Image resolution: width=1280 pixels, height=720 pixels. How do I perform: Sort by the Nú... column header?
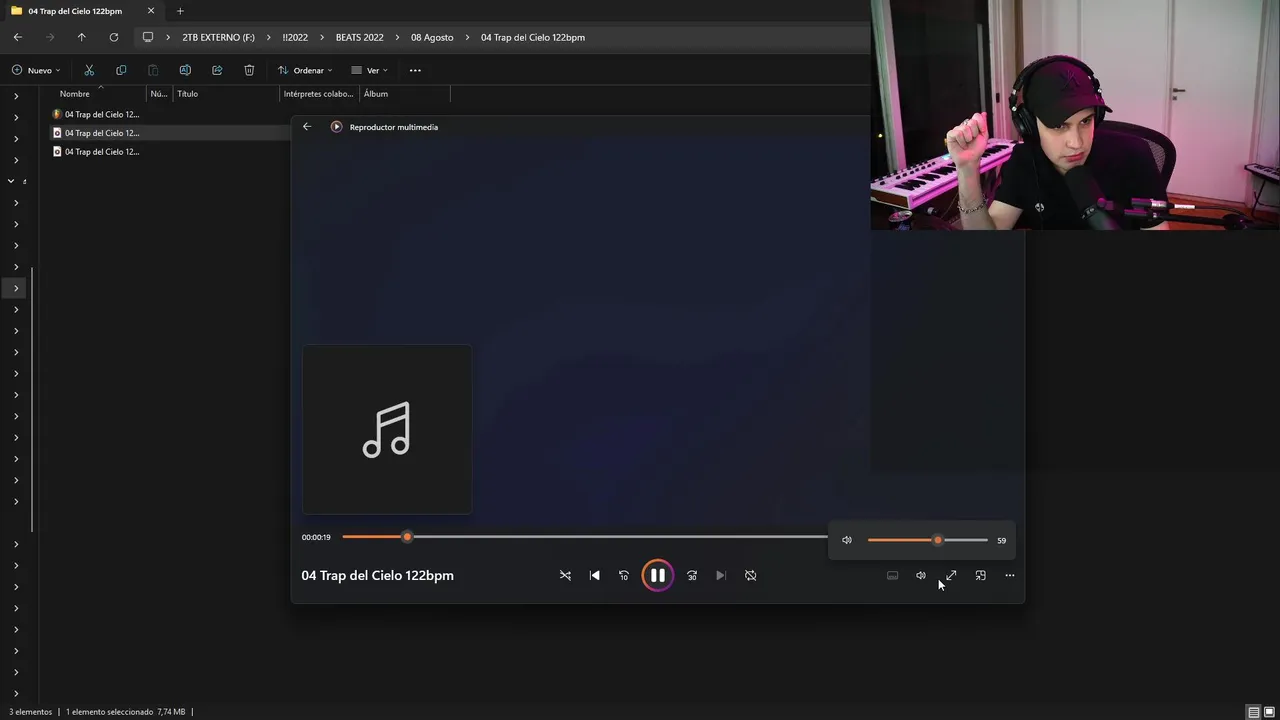coord(159,94)
